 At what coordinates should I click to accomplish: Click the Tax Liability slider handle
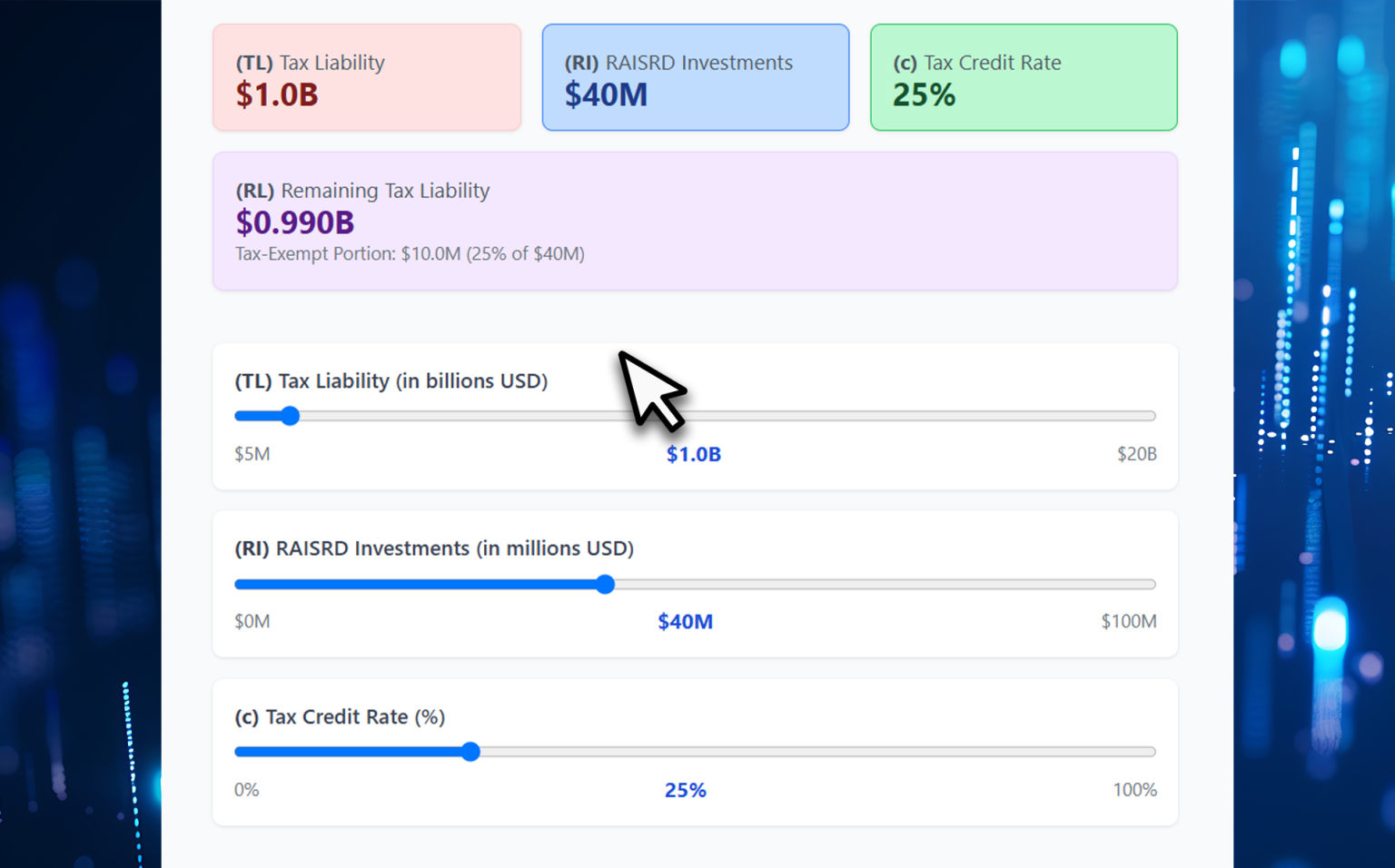point(290,416)
